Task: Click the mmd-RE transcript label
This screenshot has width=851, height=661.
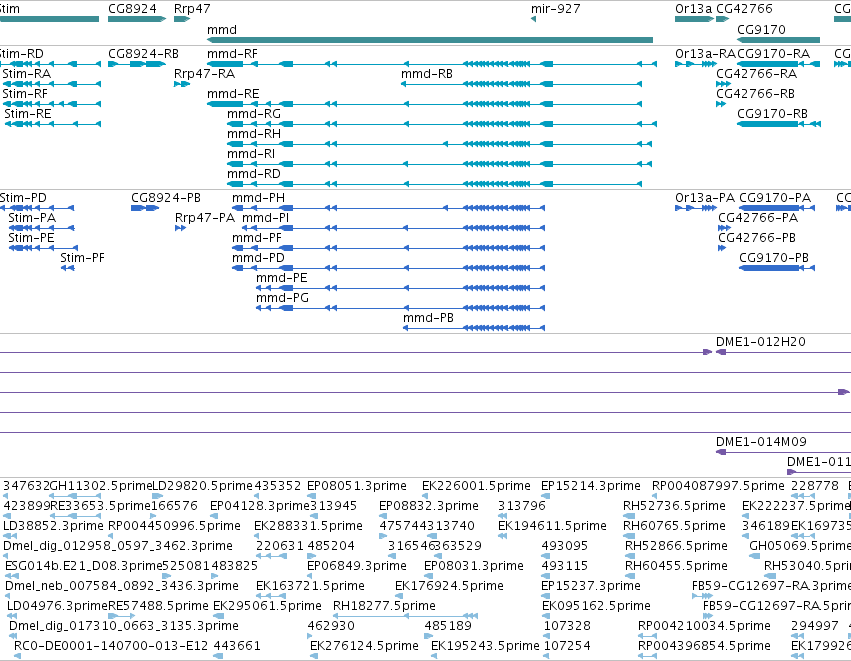Action: tap(233, 94)
